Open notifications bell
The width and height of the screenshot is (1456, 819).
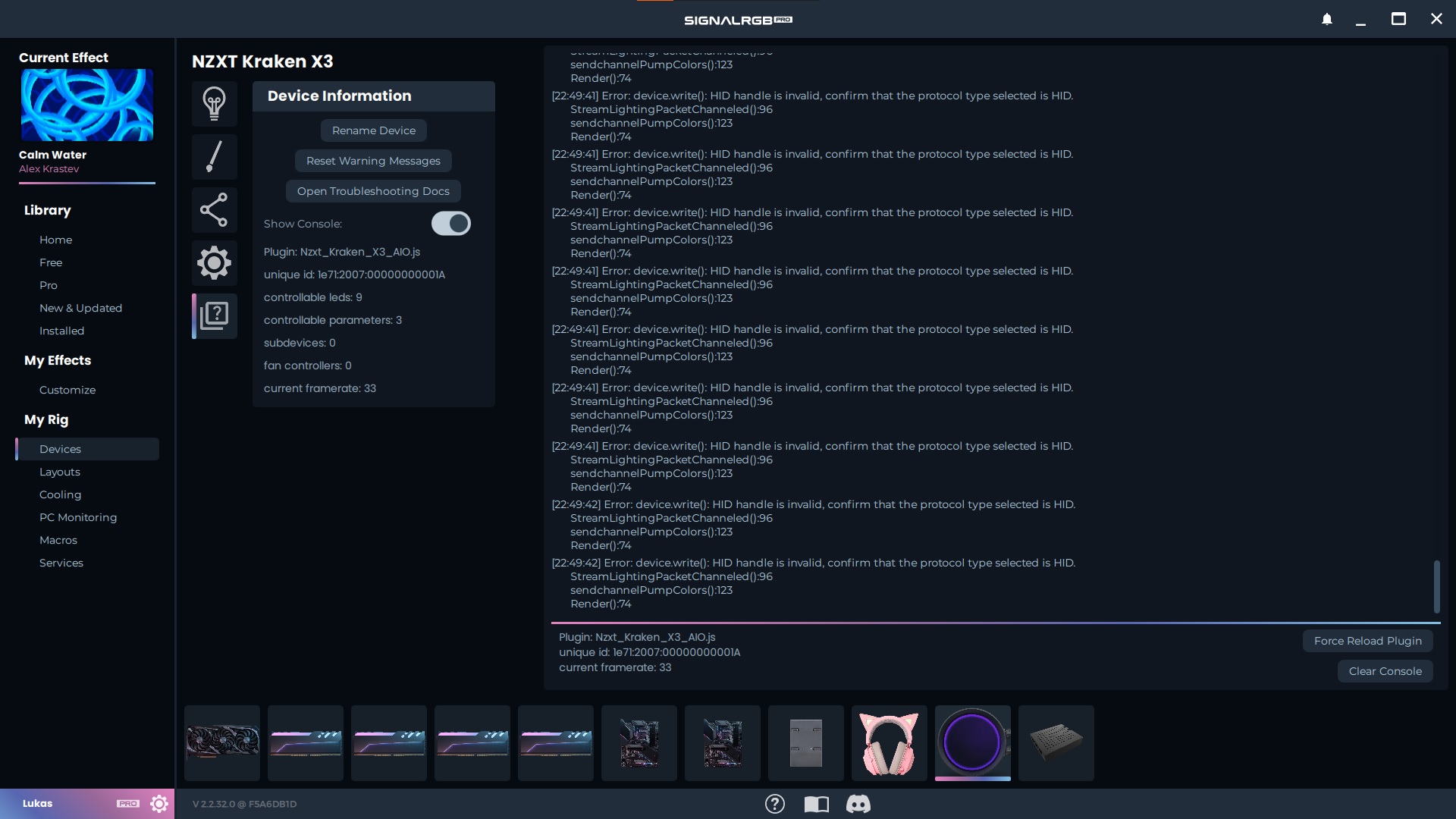(x=1327, y=19)
